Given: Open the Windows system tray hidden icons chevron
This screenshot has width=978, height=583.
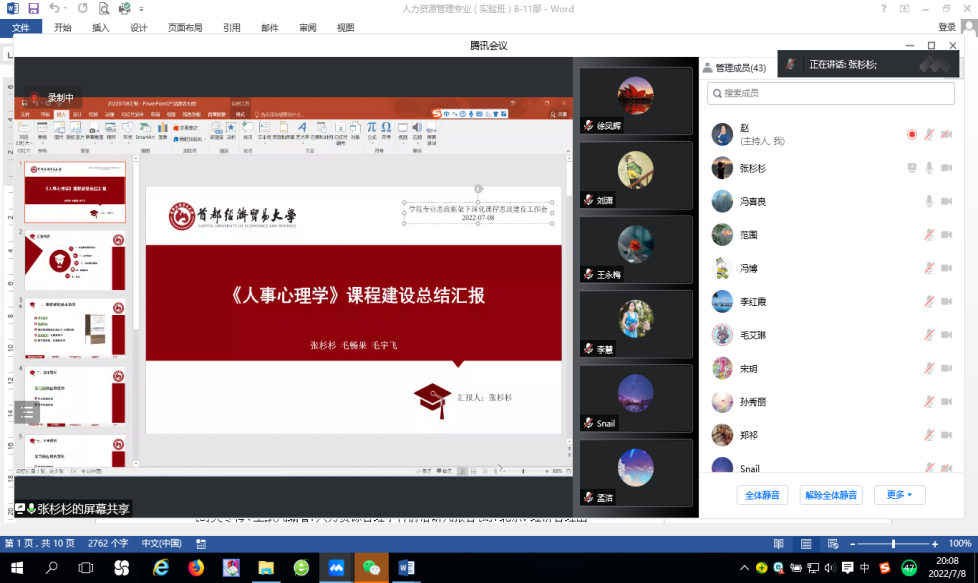Looking at the screenshot, I should 743,568.
